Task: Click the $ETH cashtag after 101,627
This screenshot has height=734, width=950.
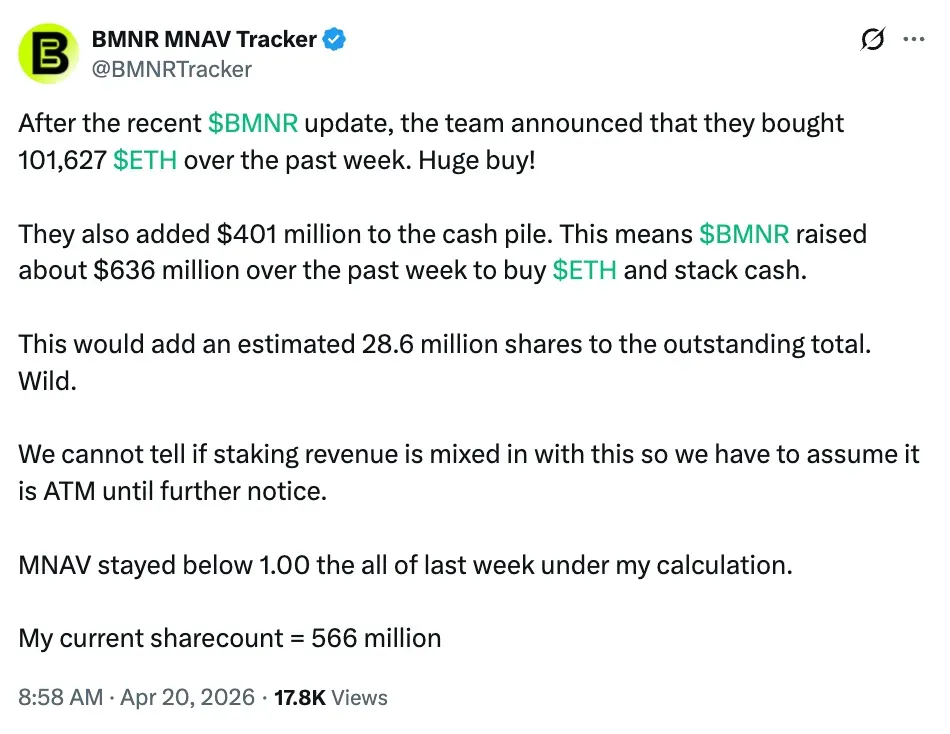Action: click(x=145, y=160)
